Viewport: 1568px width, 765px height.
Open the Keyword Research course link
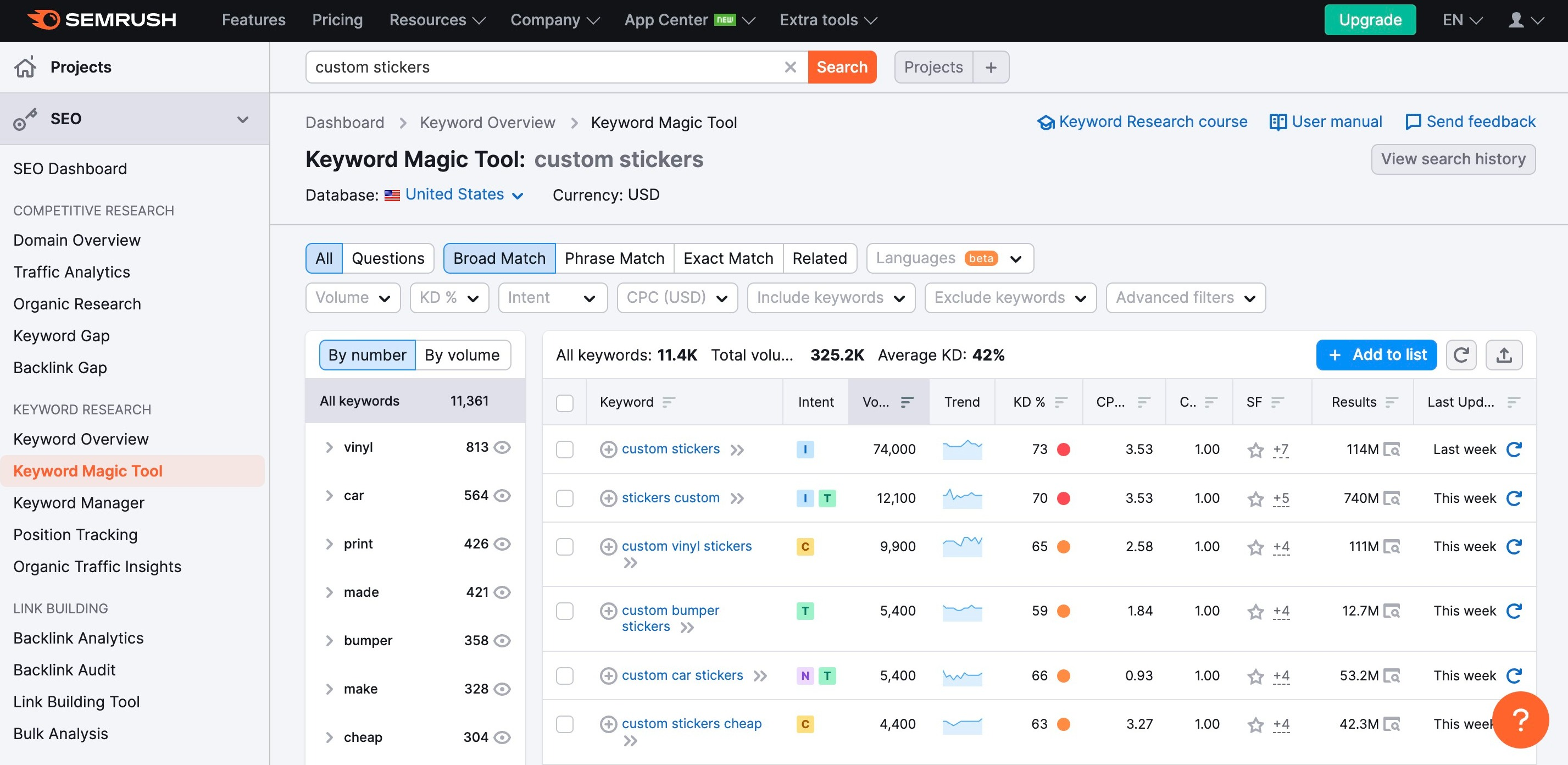pyautogui.click(x=1142, y=122)
